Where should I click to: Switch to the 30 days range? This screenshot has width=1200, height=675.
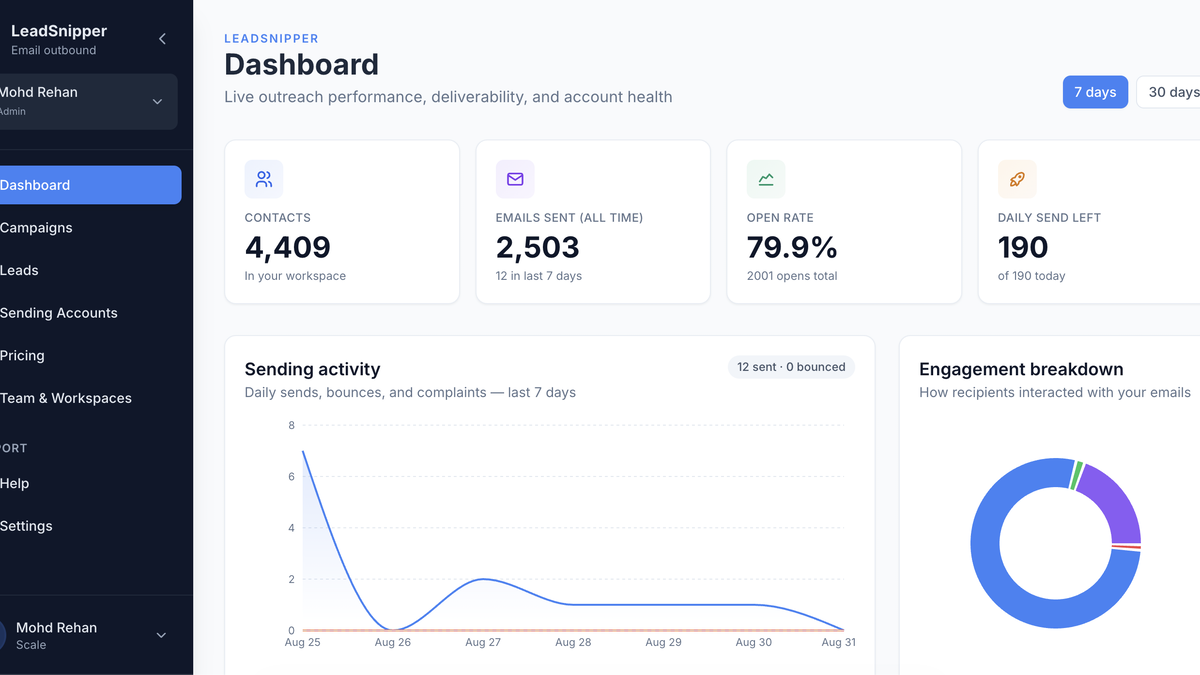point(1170,92)
